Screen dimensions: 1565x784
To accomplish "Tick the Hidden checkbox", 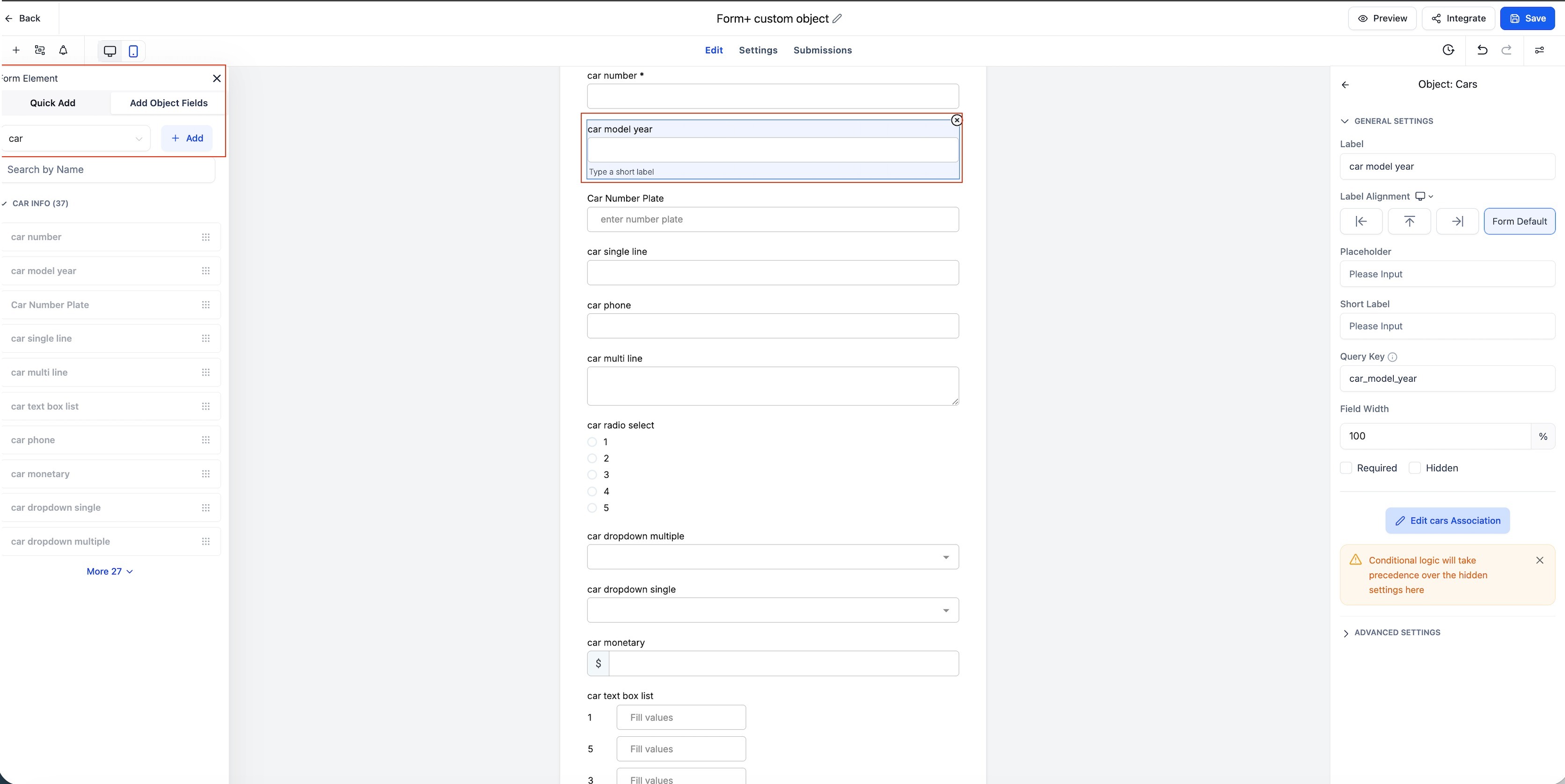I will pyautogui.click(x=1415, y=468).
